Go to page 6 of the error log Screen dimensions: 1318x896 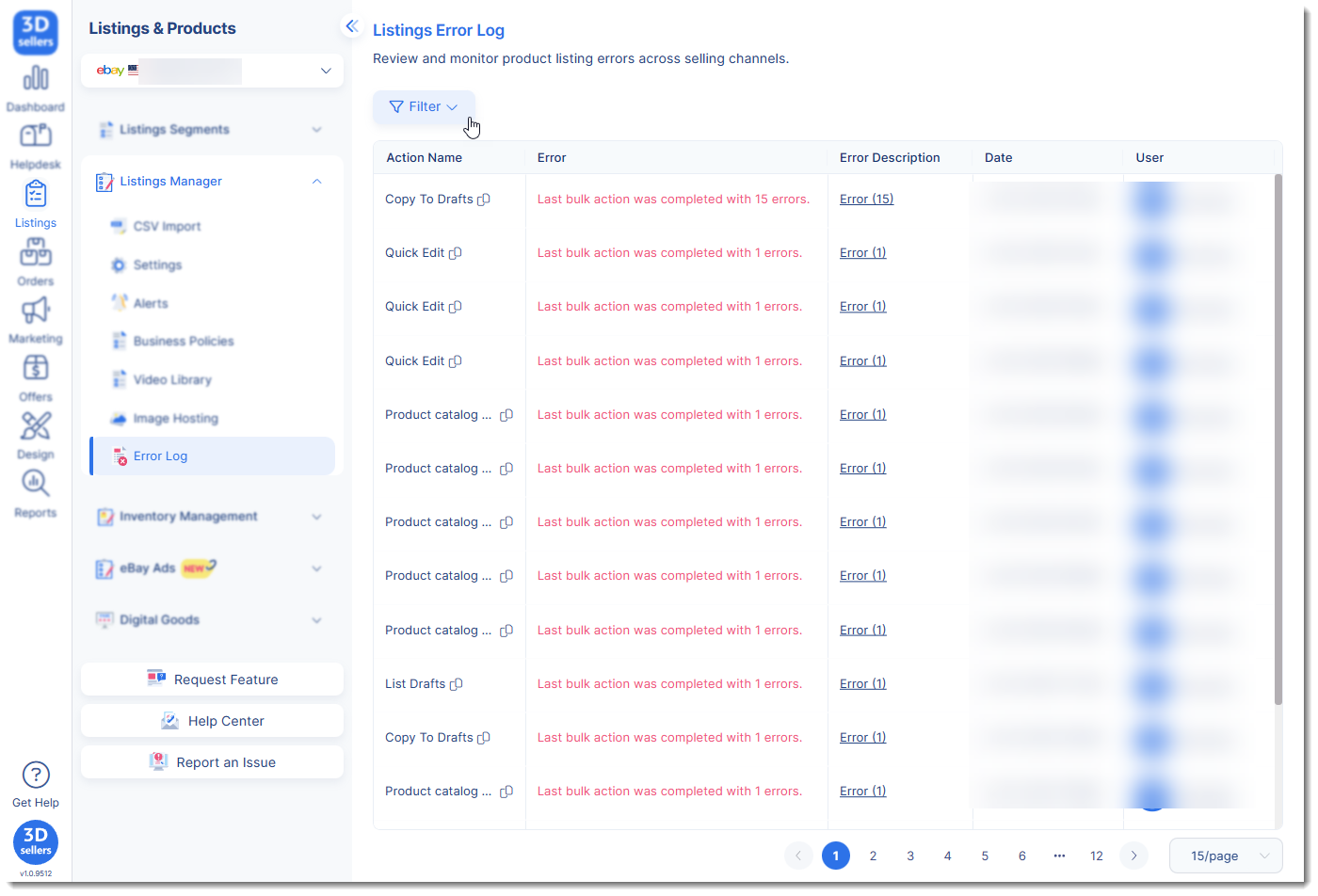tap(1021, 856)
